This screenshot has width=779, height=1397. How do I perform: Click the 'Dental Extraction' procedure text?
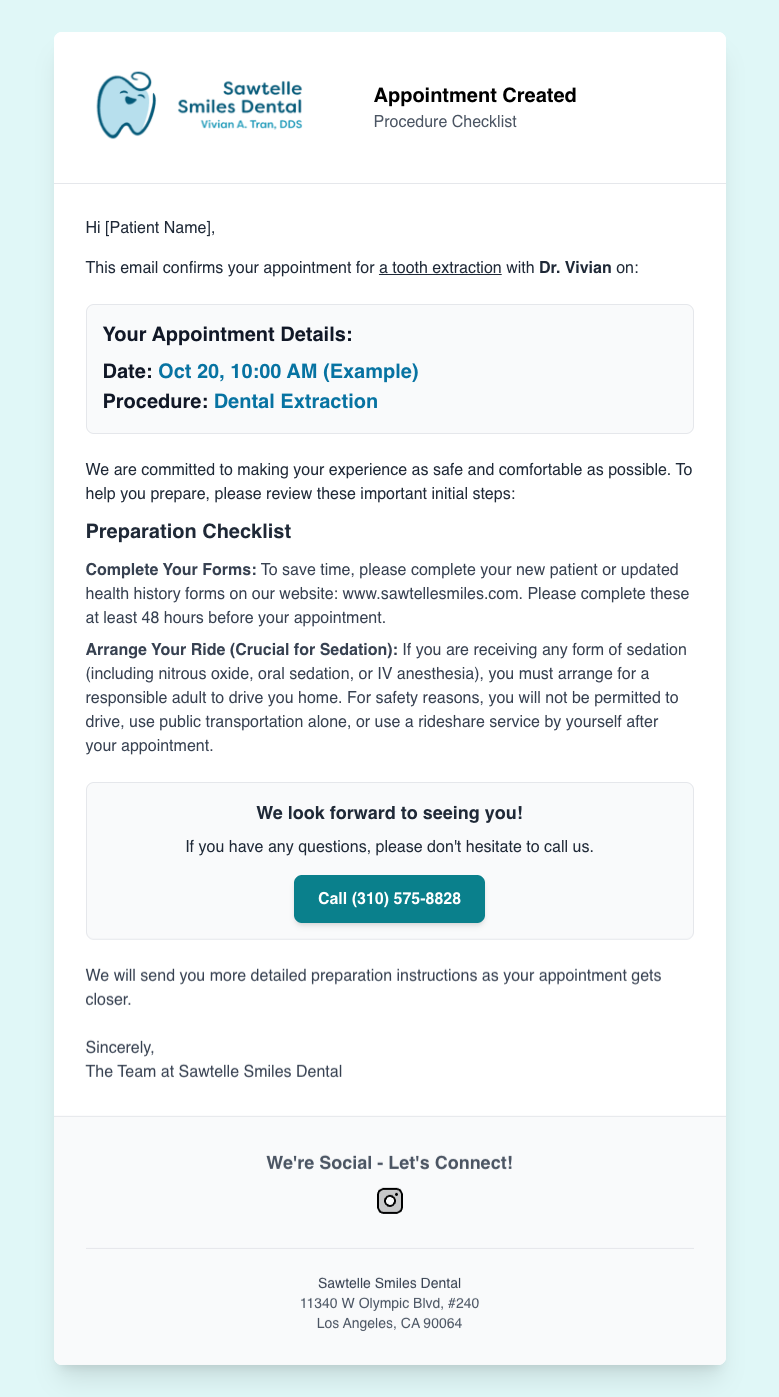[x=295, y=400]
